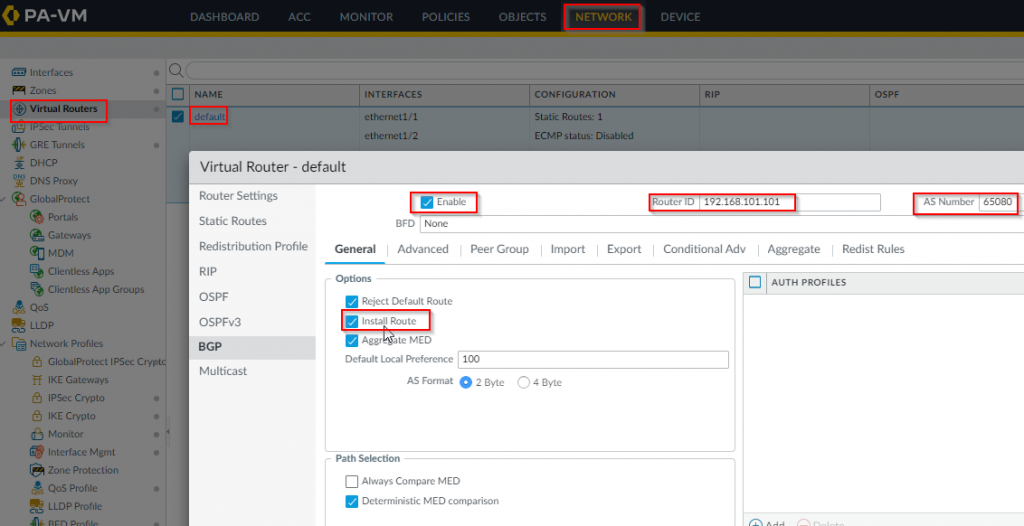
Task: Click the Portals icon
Action: point(37,217)
